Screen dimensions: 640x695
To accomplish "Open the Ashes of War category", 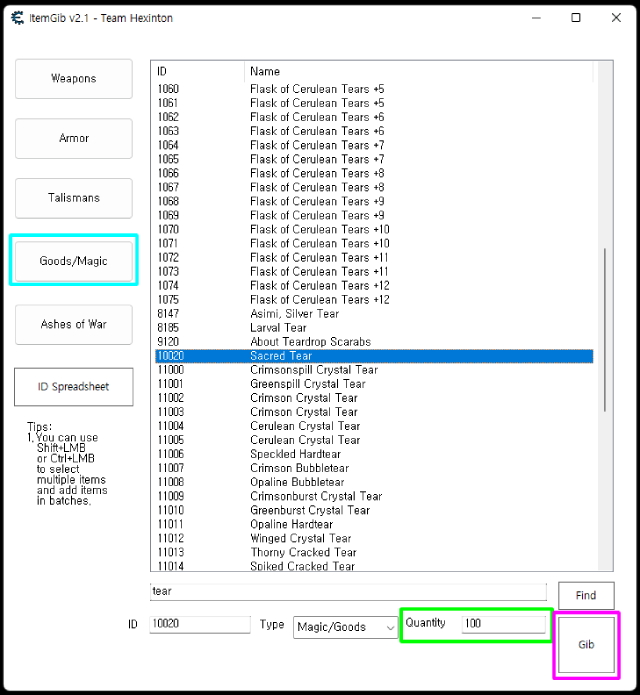I will [74, 324].
